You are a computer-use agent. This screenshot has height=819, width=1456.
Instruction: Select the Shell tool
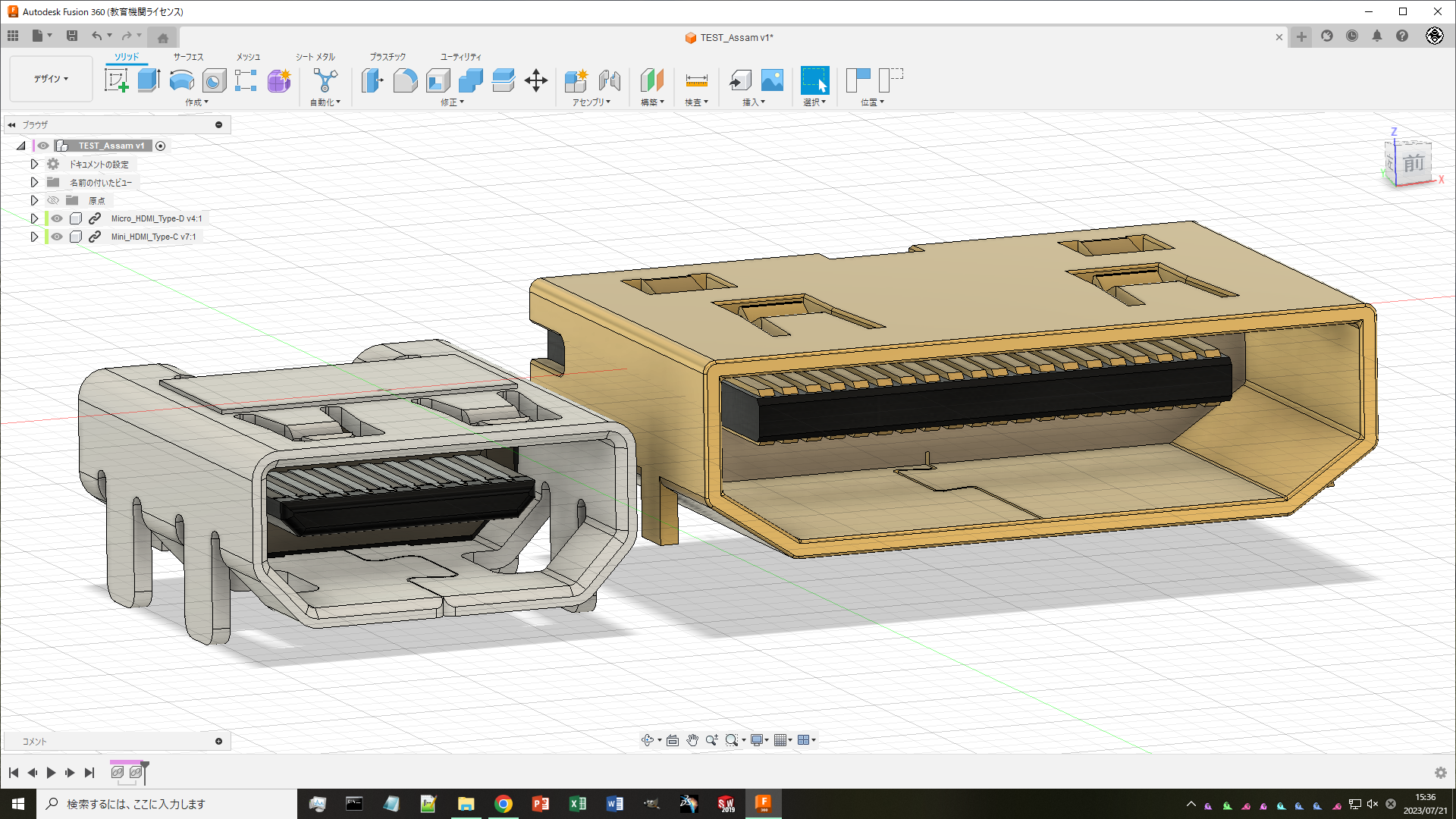pyautogui.click(x=438, y=80)
